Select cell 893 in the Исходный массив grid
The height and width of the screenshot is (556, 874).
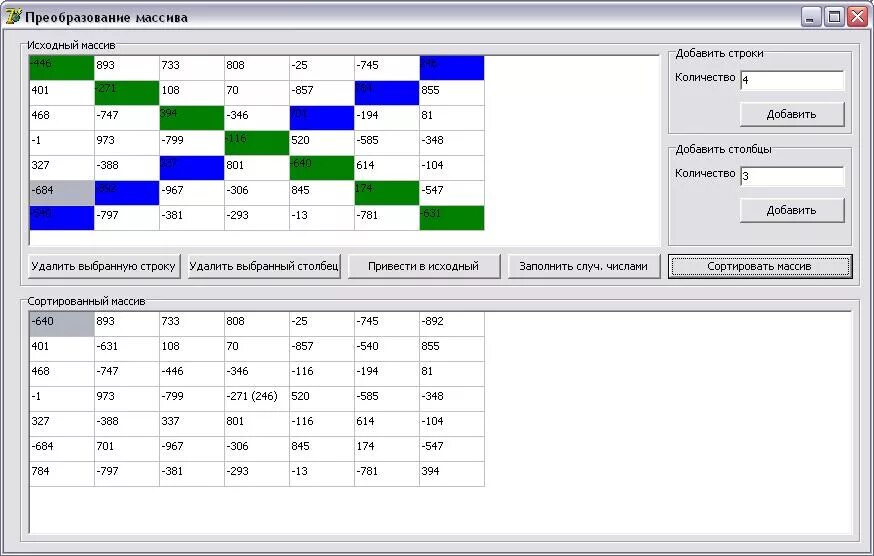coord(127,67)
